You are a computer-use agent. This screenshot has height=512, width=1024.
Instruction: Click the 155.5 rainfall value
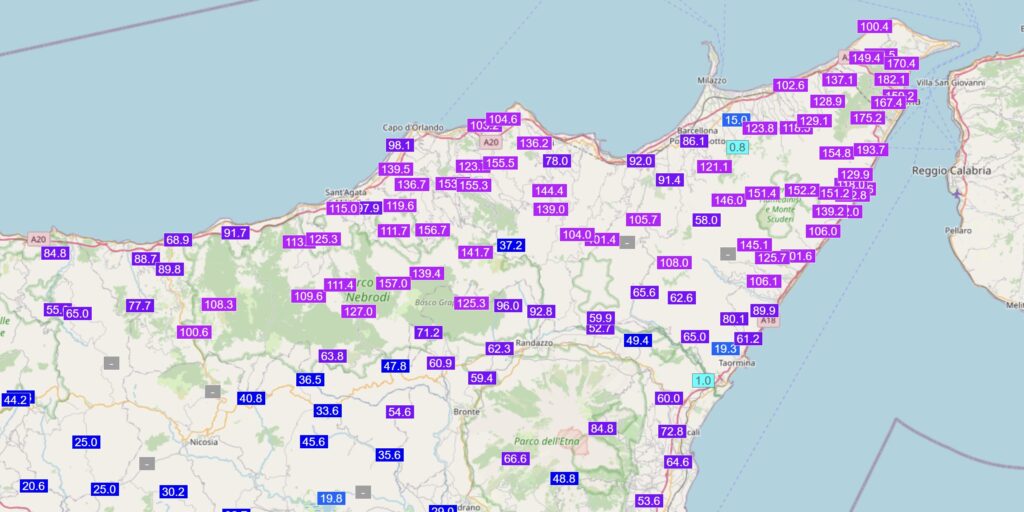(500, 163)
